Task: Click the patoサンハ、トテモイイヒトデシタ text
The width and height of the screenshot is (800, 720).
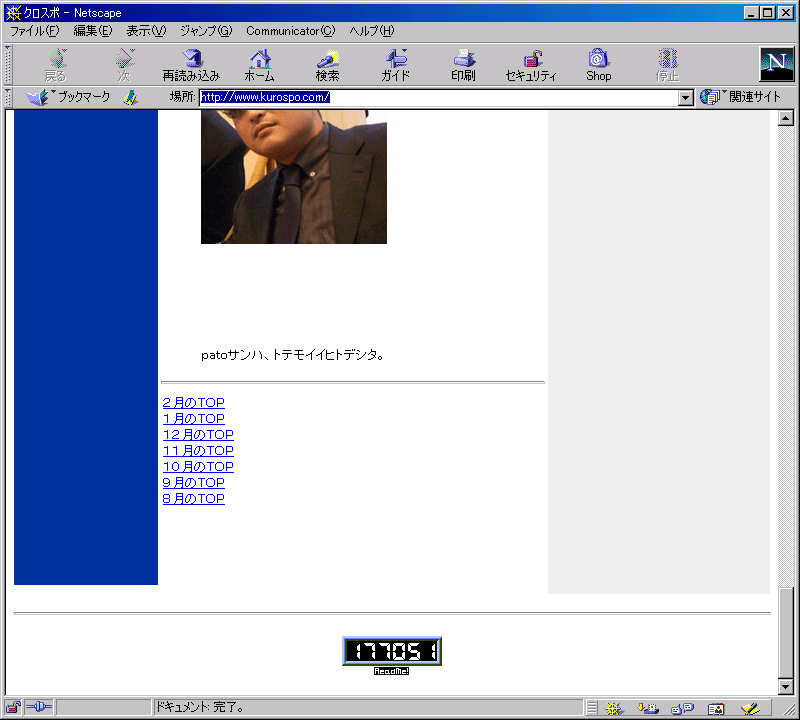Action: point(292,355)
